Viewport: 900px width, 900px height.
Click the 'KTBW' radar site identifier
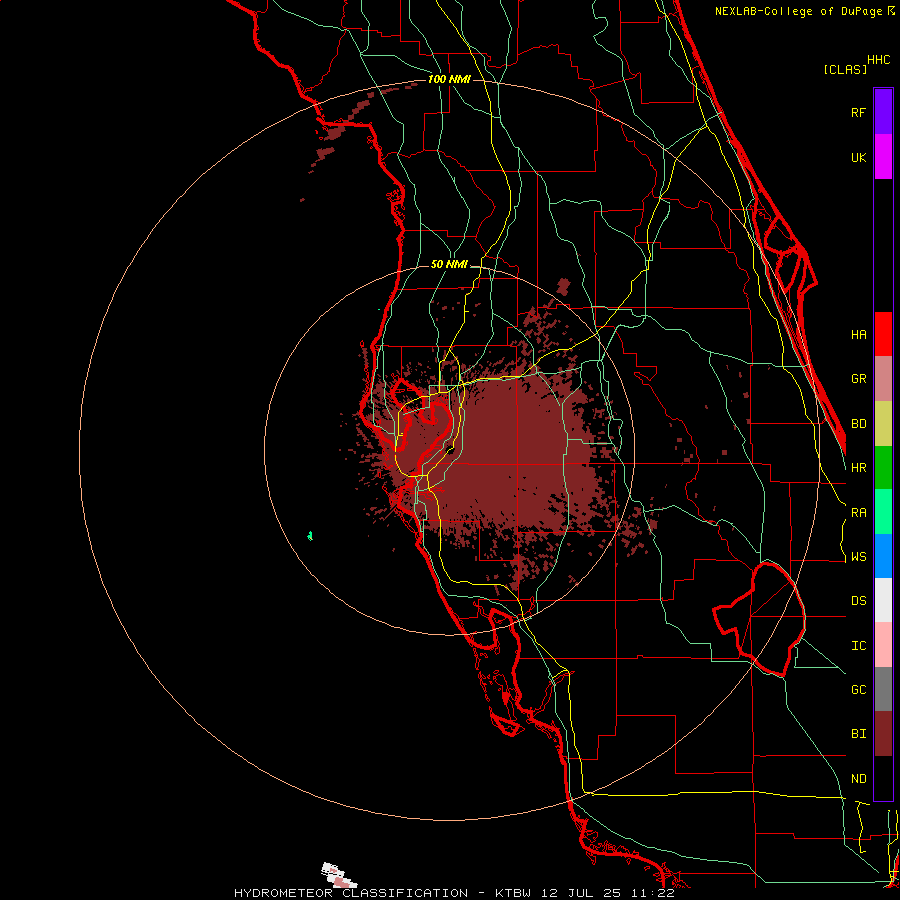513,893
